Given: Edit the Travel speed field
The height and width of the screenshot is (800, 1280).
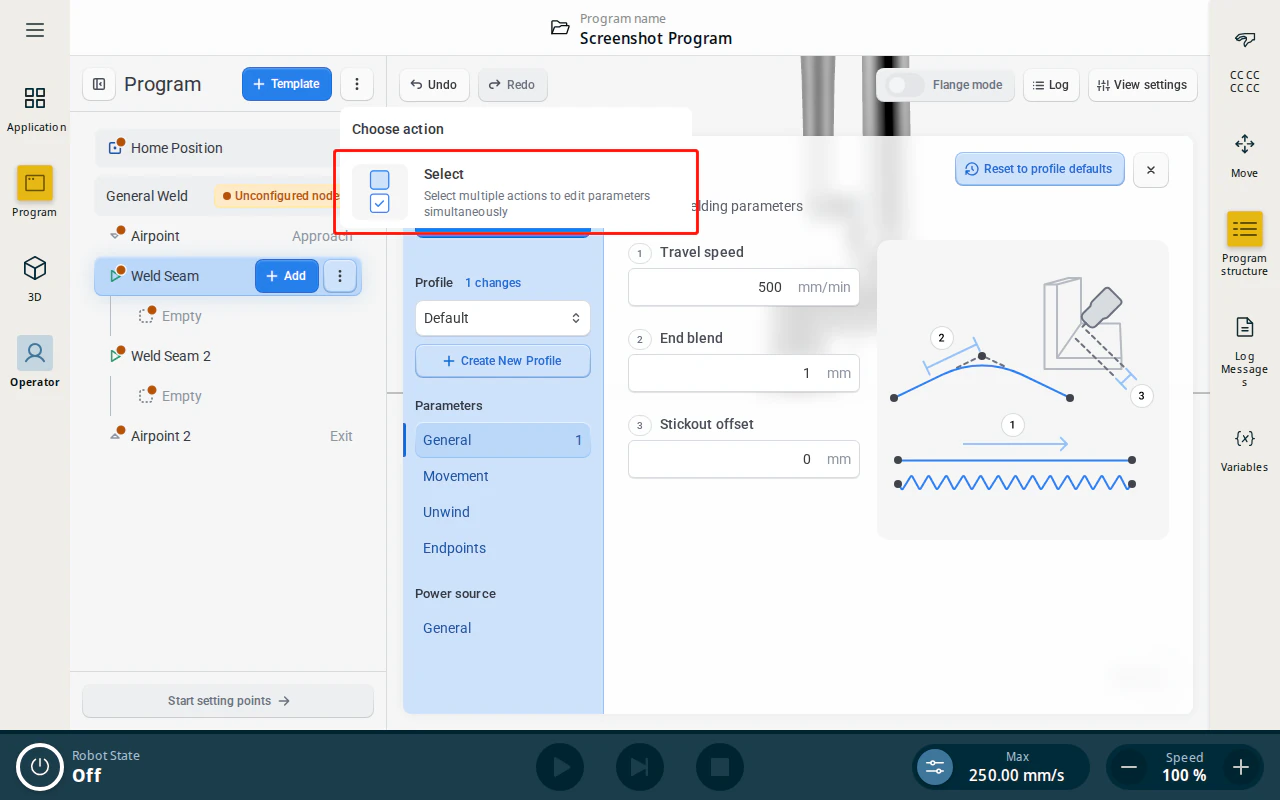Looking at the screenshot, I should 743,287.
